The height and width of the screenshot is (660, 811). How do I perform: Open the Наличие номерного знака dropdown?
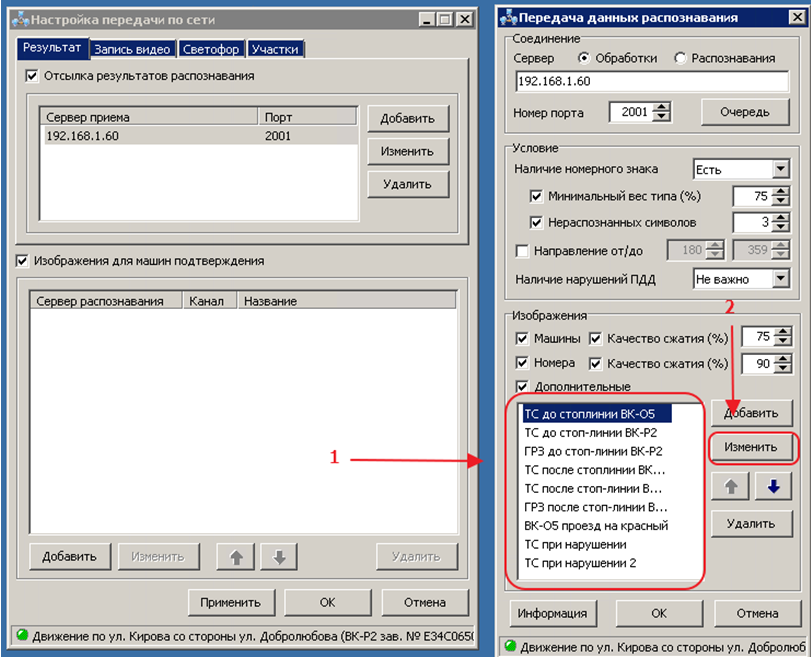pyautogui.click(x=780, y=170)
